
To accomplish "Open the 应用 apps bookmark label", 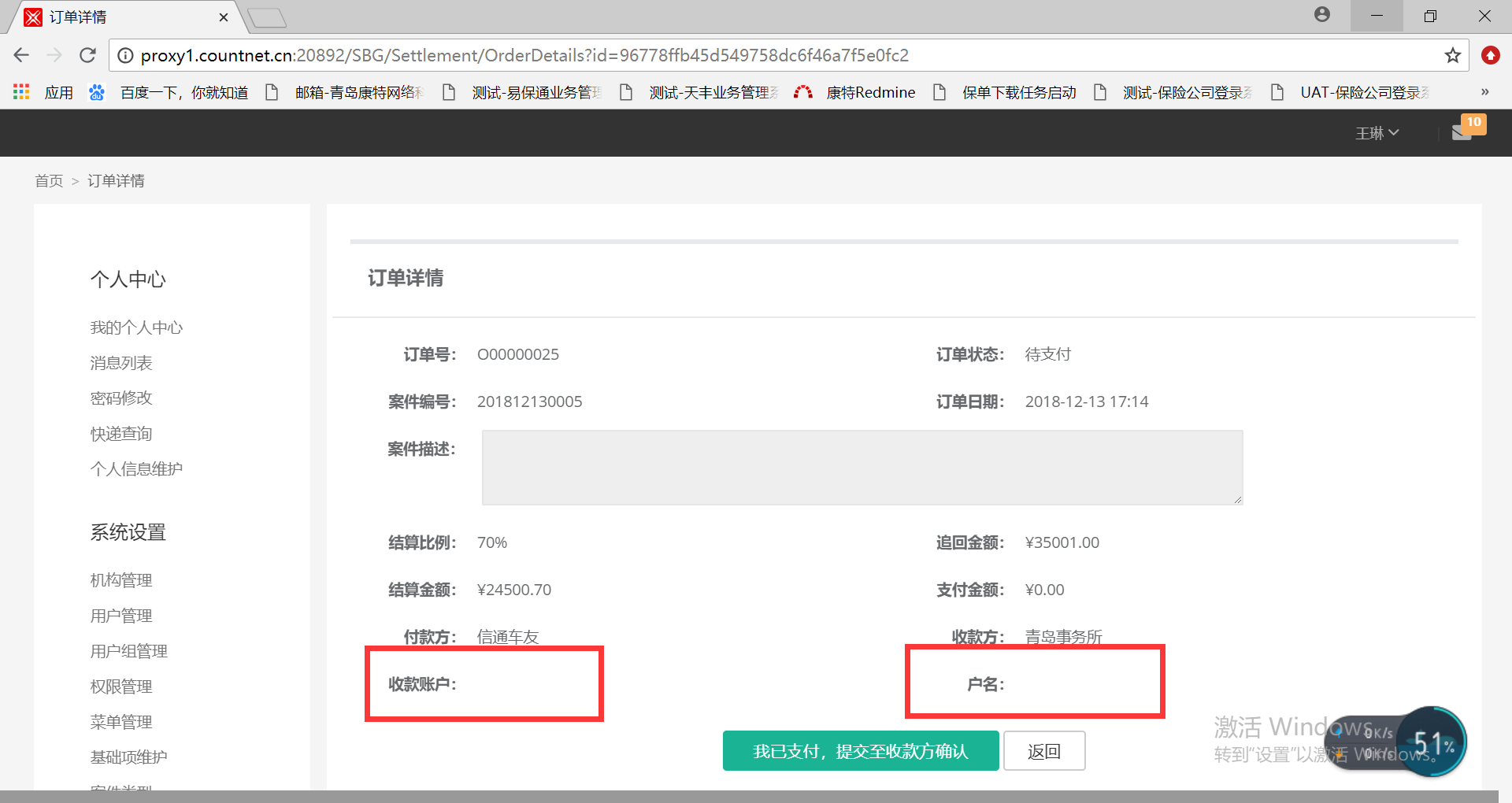I will pos(59,92).
